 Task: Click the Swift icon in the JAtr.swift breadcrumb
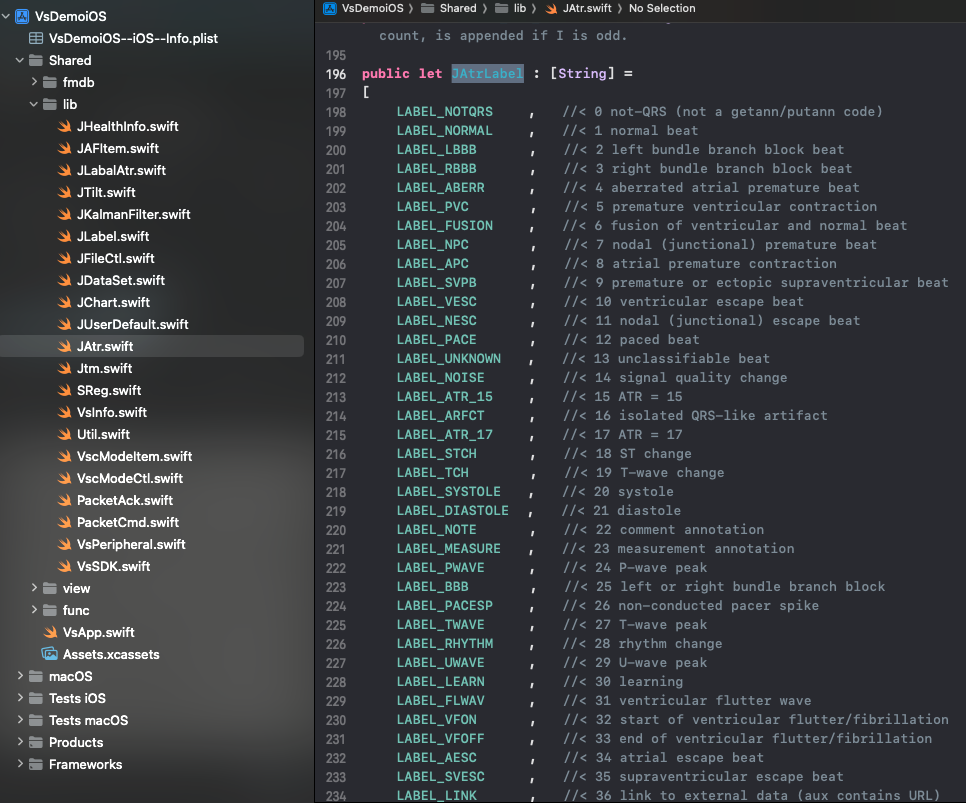click(x=551, y=8)
